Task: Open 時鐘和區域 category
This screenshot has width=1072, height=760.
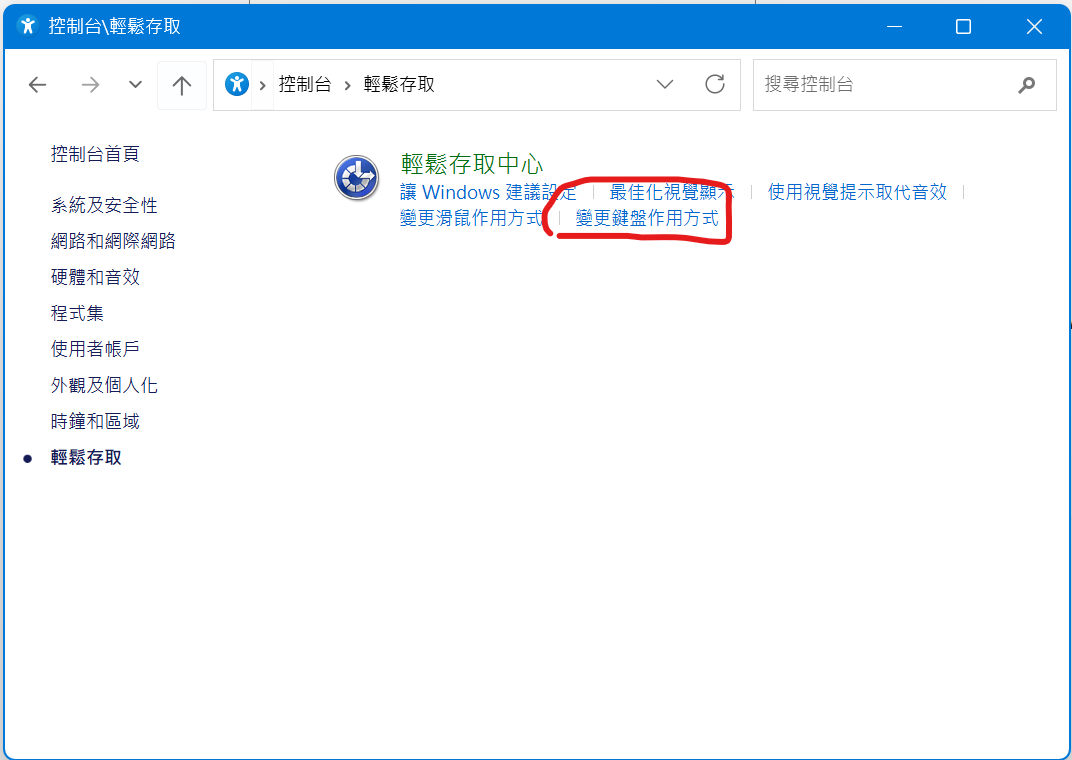Action: point(95,421)
